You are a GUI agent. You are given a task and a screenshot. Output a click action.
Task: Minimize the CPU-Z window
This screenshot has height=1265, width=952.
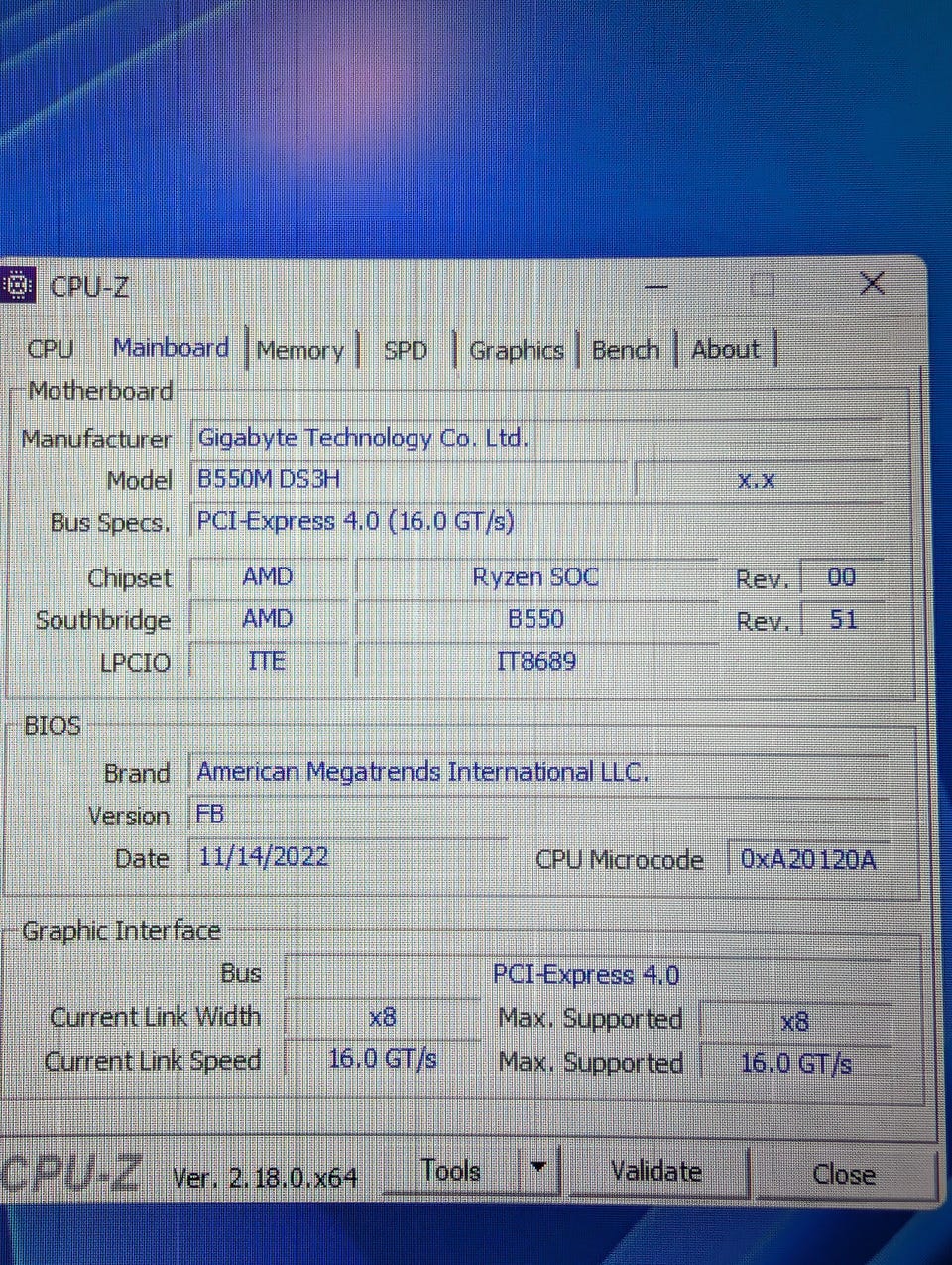pyautogui.click(x=655, y=286)
